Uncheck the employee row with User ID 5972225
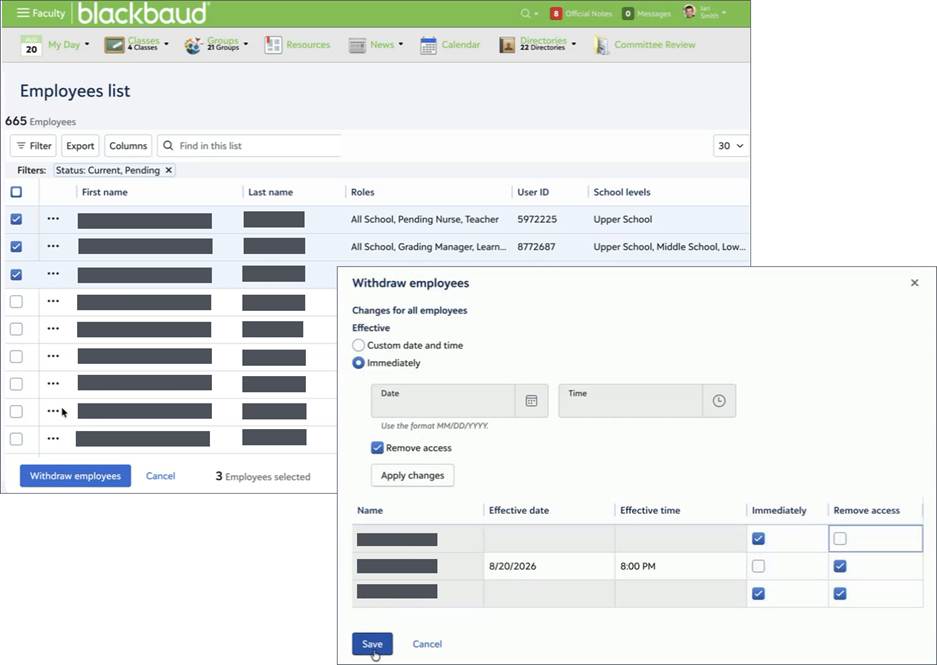Viewport: 937px width, 665px height. point(16,219)
